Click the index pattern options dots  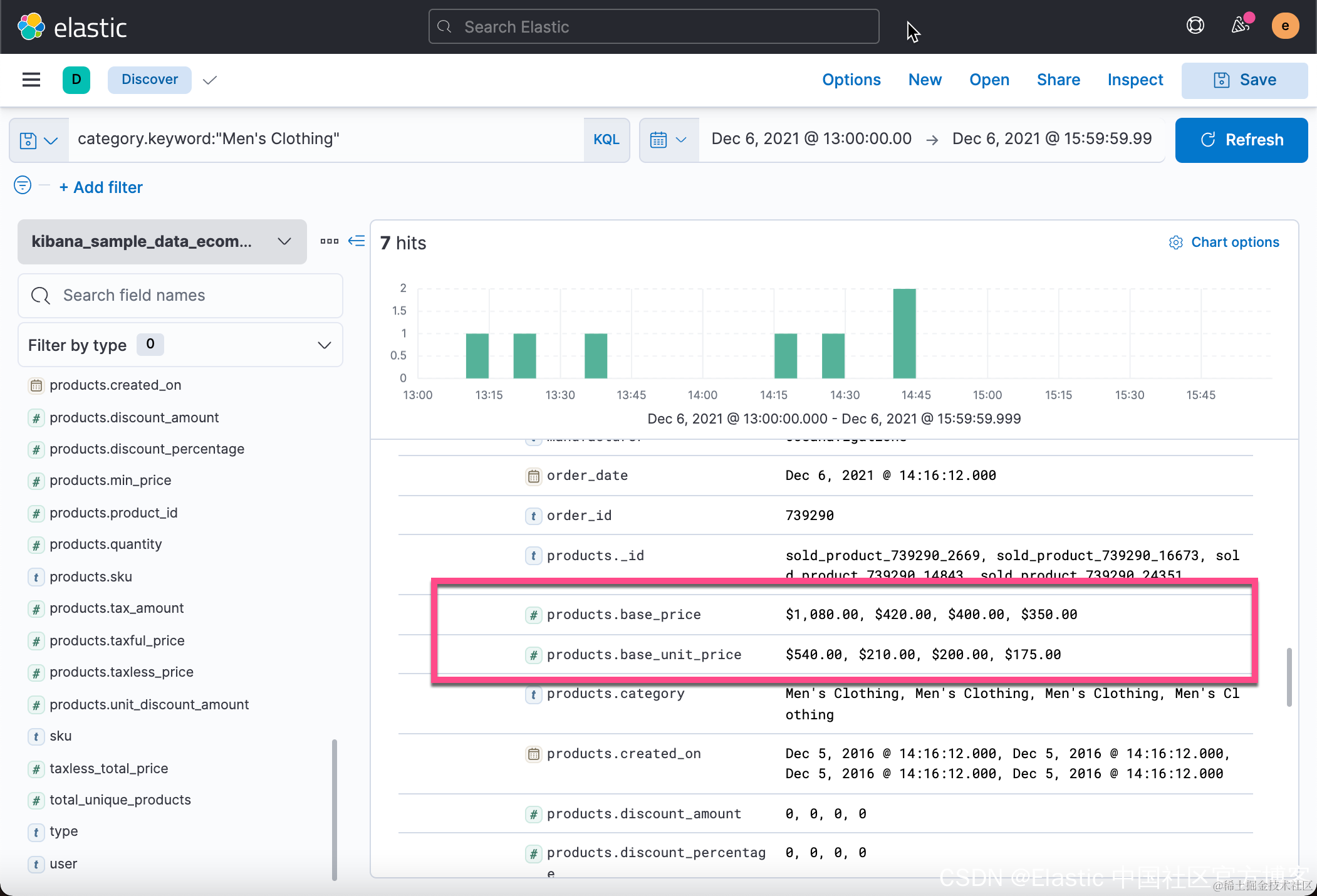(329, 241)
